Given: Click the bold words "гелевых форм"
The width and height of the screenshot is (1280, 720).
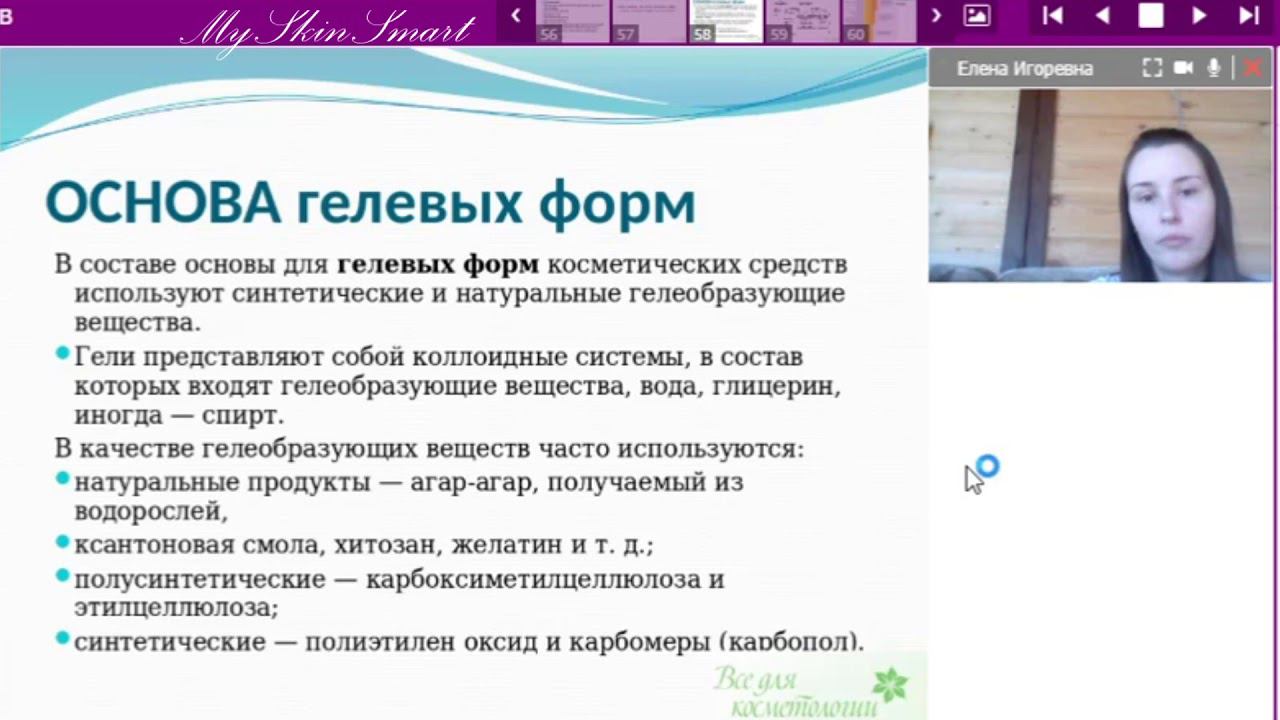Looking at the screenshot, I should click(438, 265).
